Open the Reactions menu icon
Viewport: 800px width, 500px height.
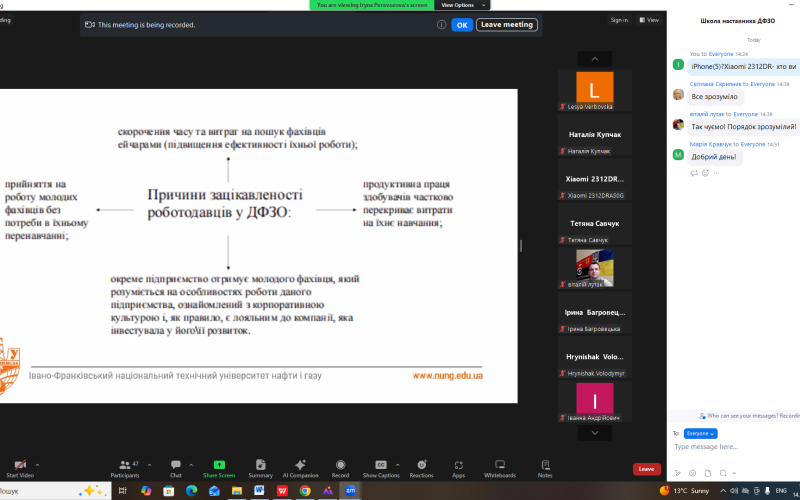[421, 464]
